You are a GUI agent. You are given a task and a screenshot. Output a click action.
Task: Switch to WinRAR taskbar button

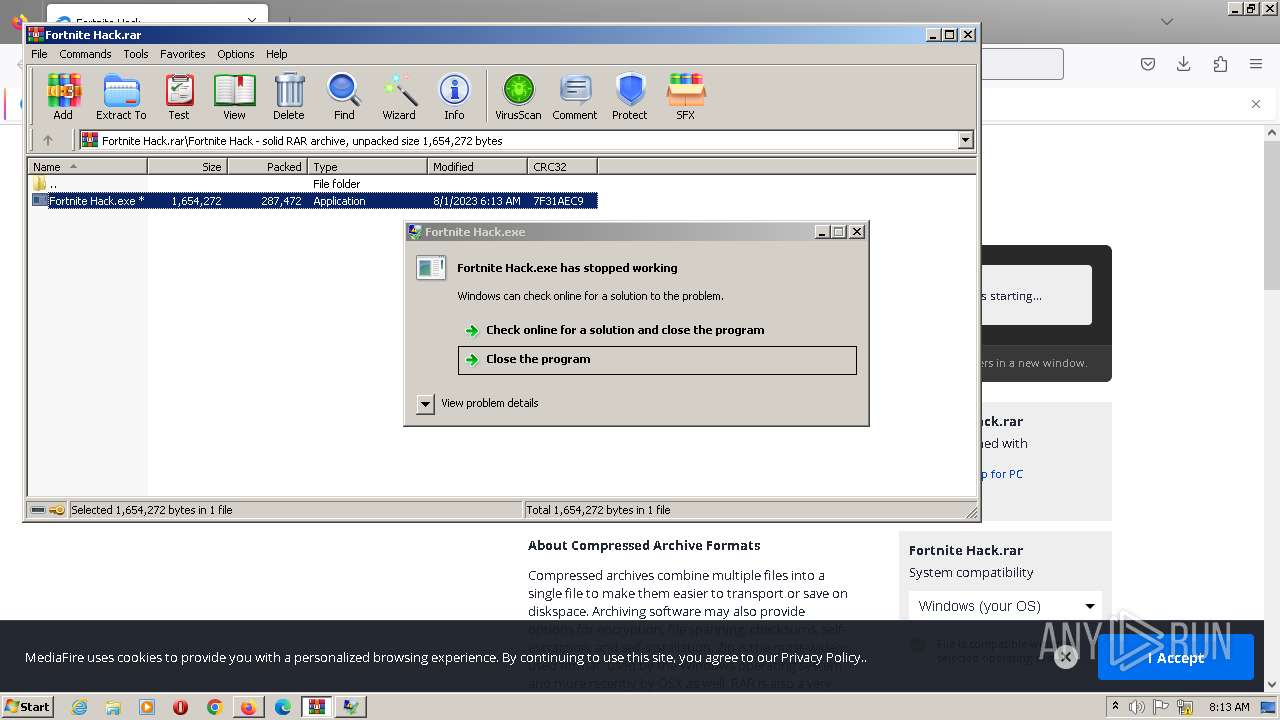coord(317,707)
